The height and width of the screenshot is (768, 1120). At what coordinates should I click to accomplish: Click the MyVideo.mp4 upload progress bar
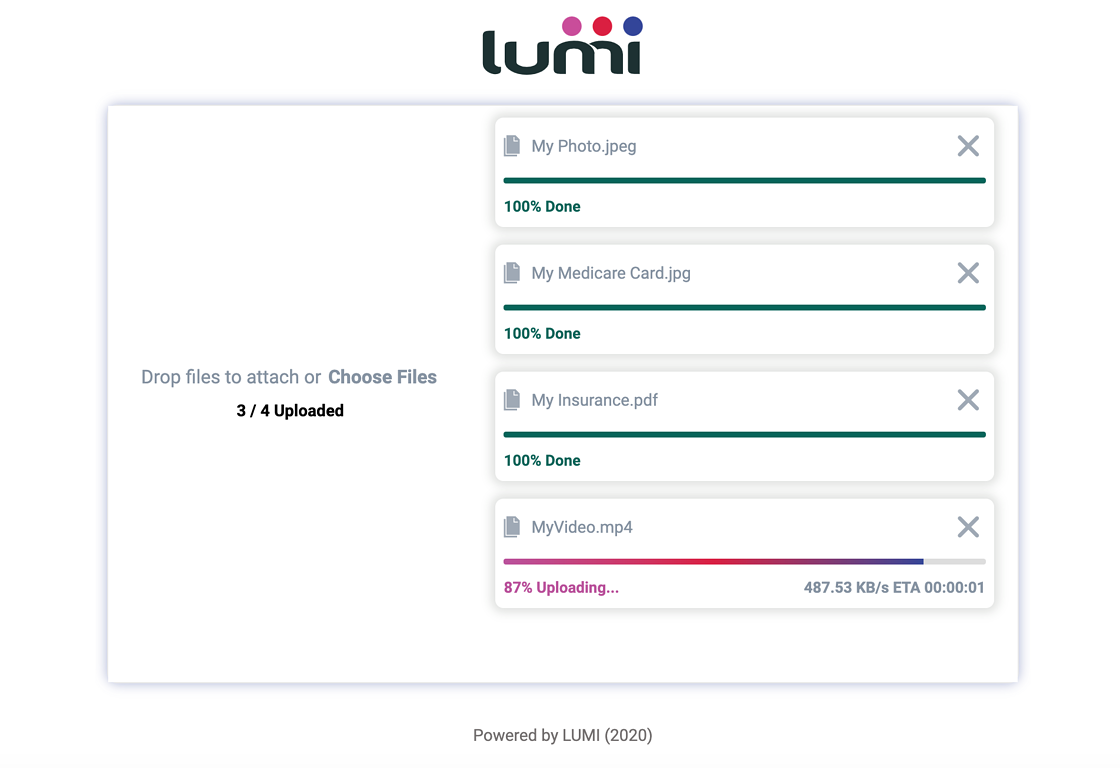(744, 562)
